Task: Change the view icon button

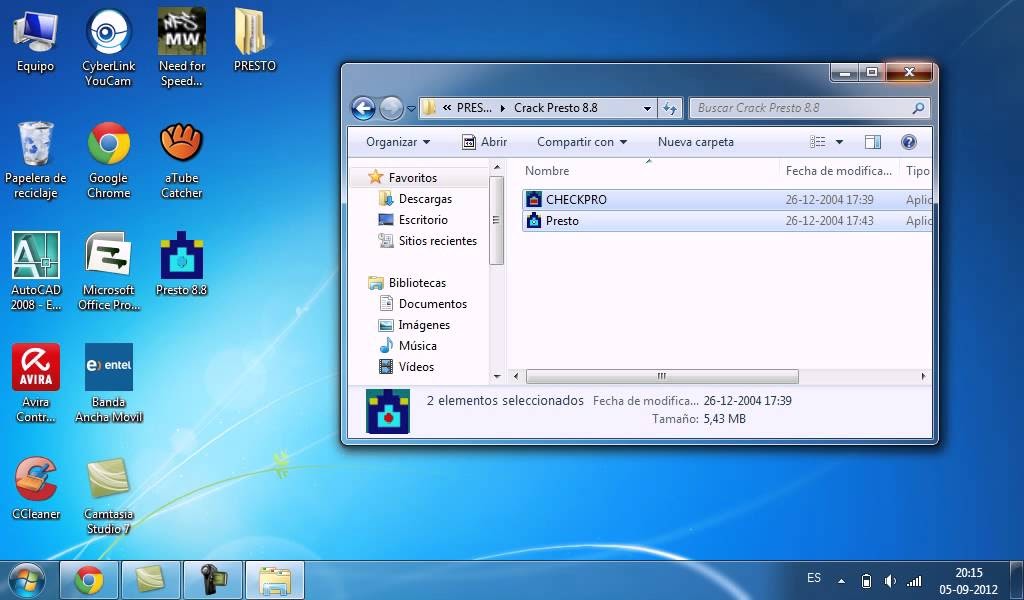Action: (x=818, y=142)
